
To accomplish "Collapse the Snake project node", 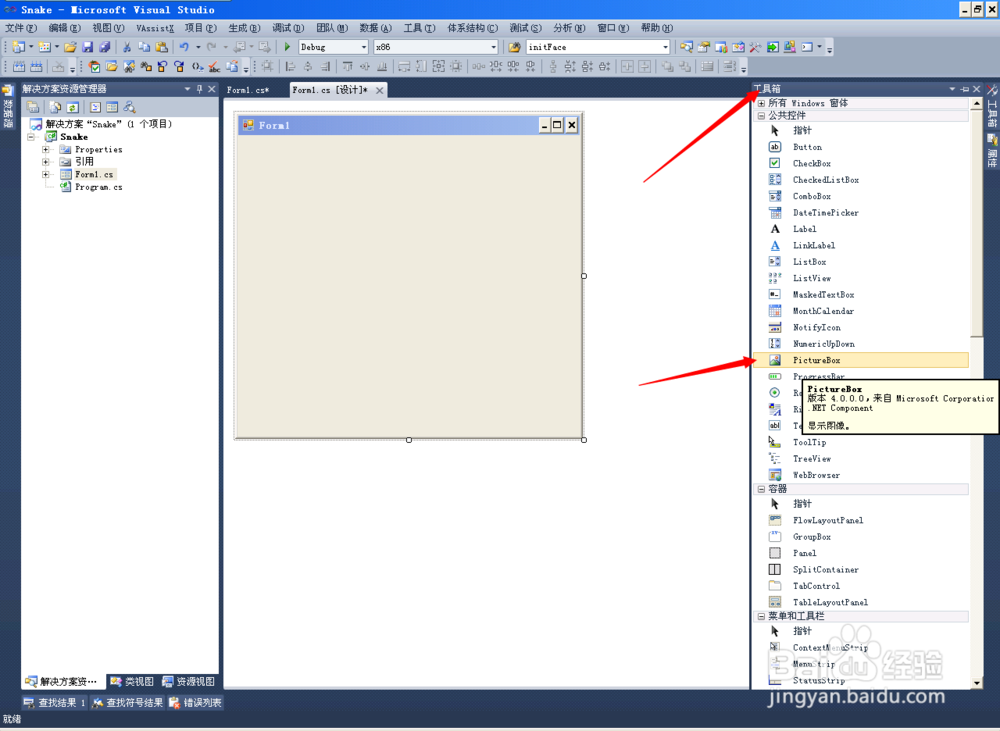I will (x=30, y=137).
